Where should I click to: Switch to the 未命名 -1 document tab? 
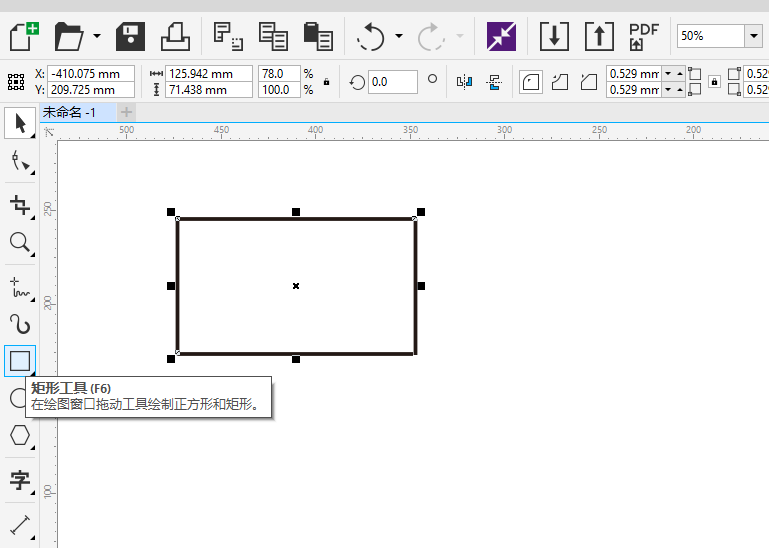pos(70,112)
